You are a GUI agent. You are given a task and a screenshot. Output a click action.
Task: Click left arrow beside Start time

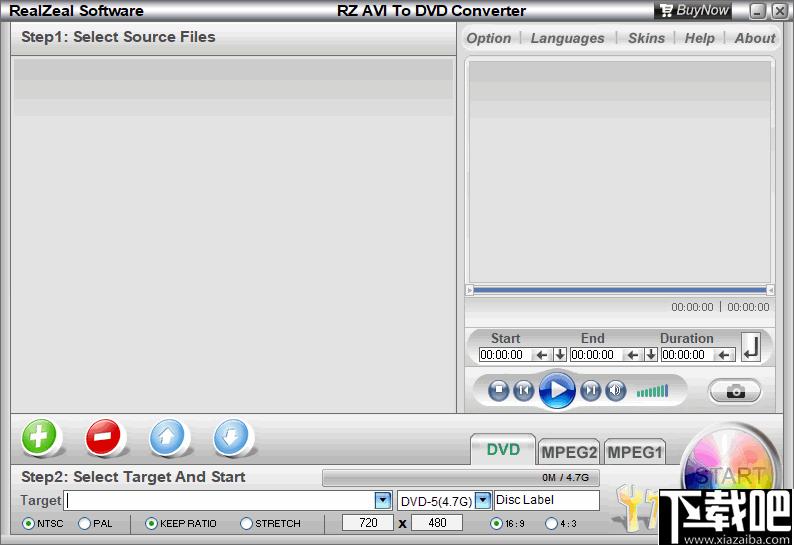coord(542,355)
